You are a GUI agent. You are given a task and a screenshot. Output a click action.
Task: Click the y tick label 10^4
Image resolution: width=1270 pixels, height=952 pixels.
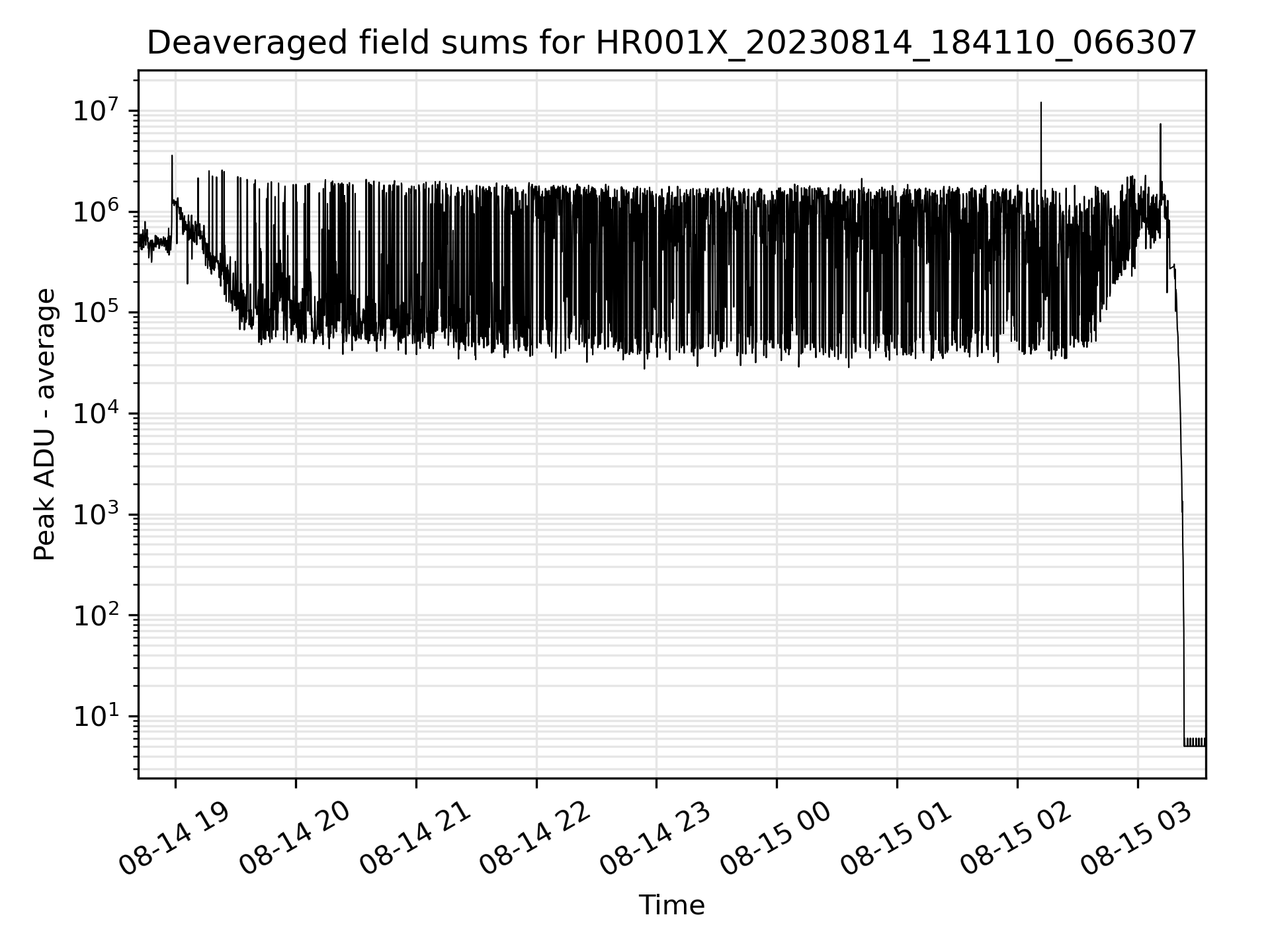point(95,413)
